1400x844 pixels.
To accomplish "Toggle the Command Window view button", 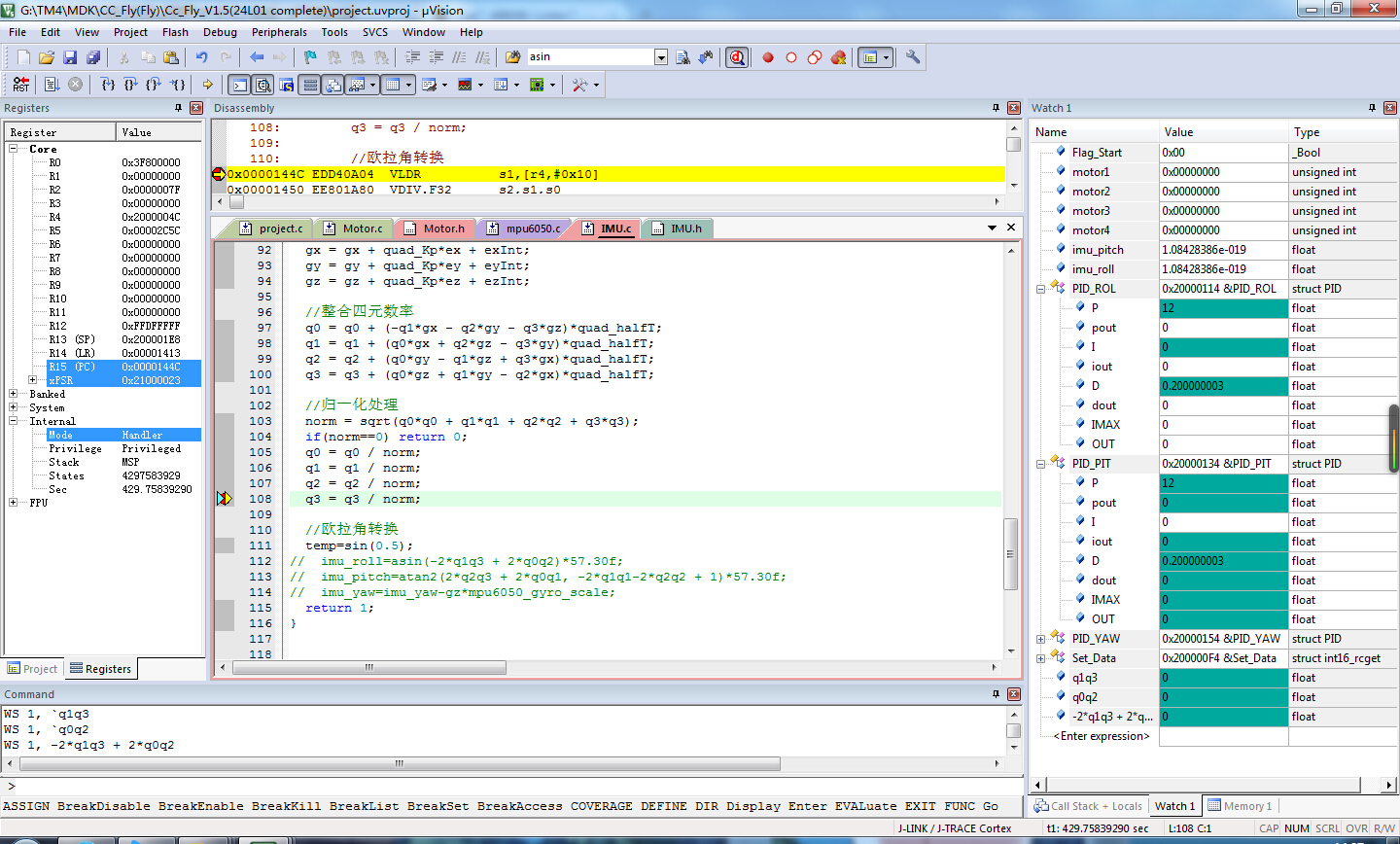I will (239, 85).
